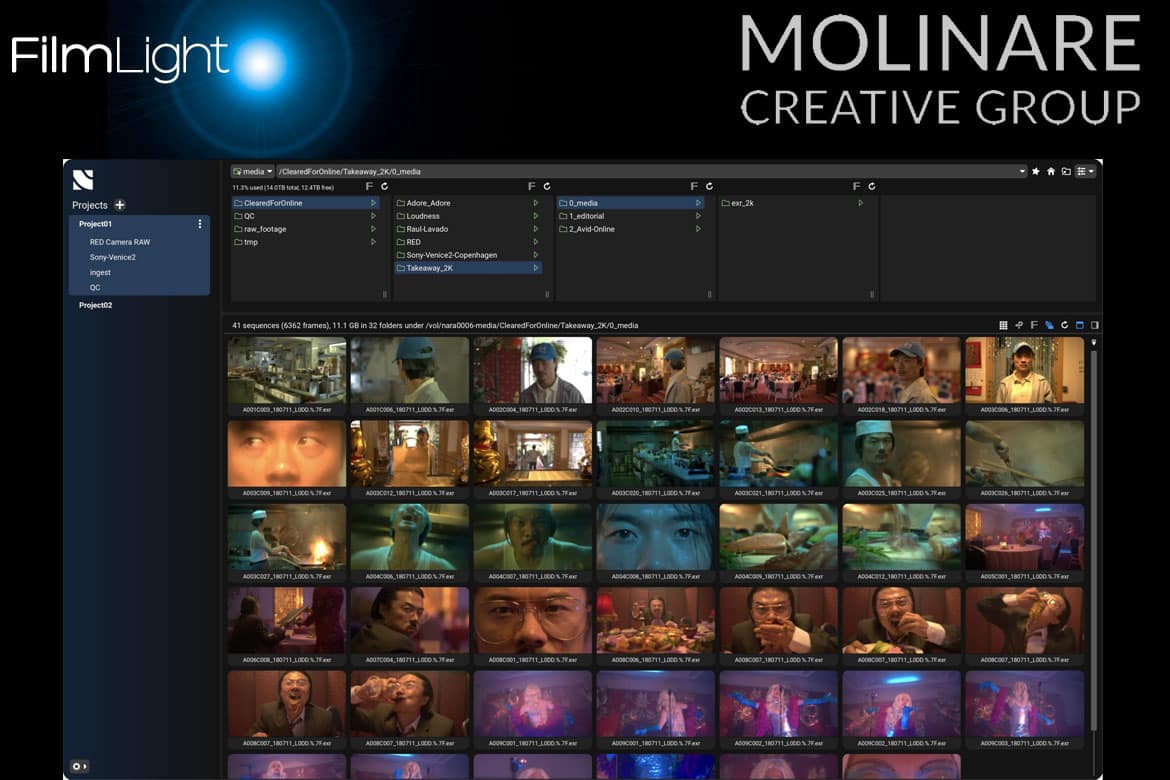
Task: Expand the ClearedForOnline folder arrow
Action: click(x=373, y=203)
